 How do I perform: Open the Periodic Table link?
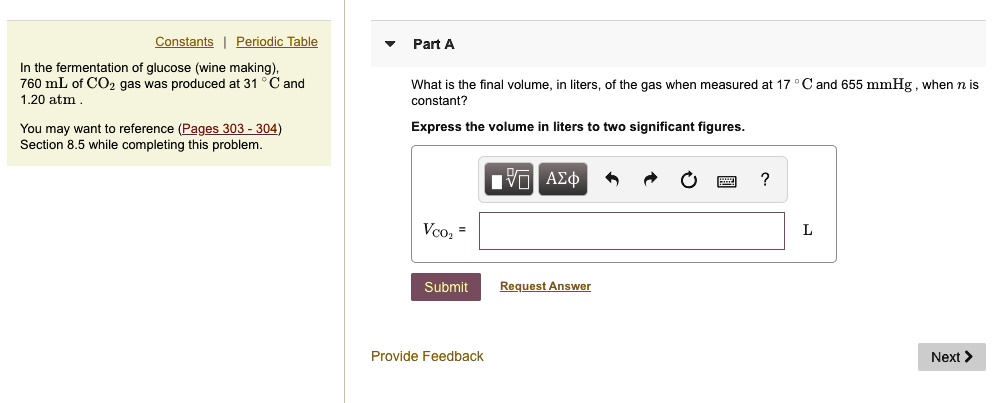pyautogui.click(x=277, y=42)
